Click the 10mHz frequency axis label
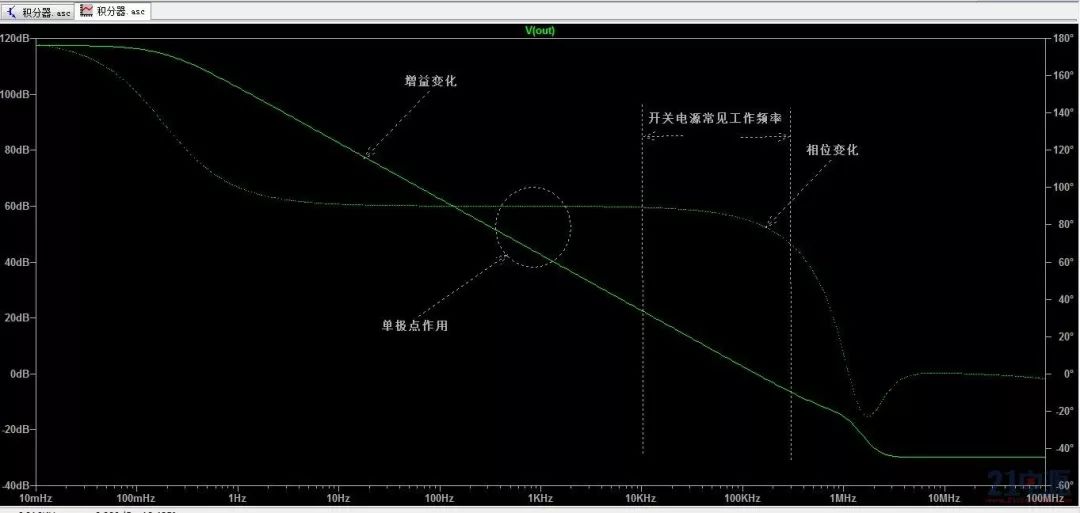 (x=36, y=499)
